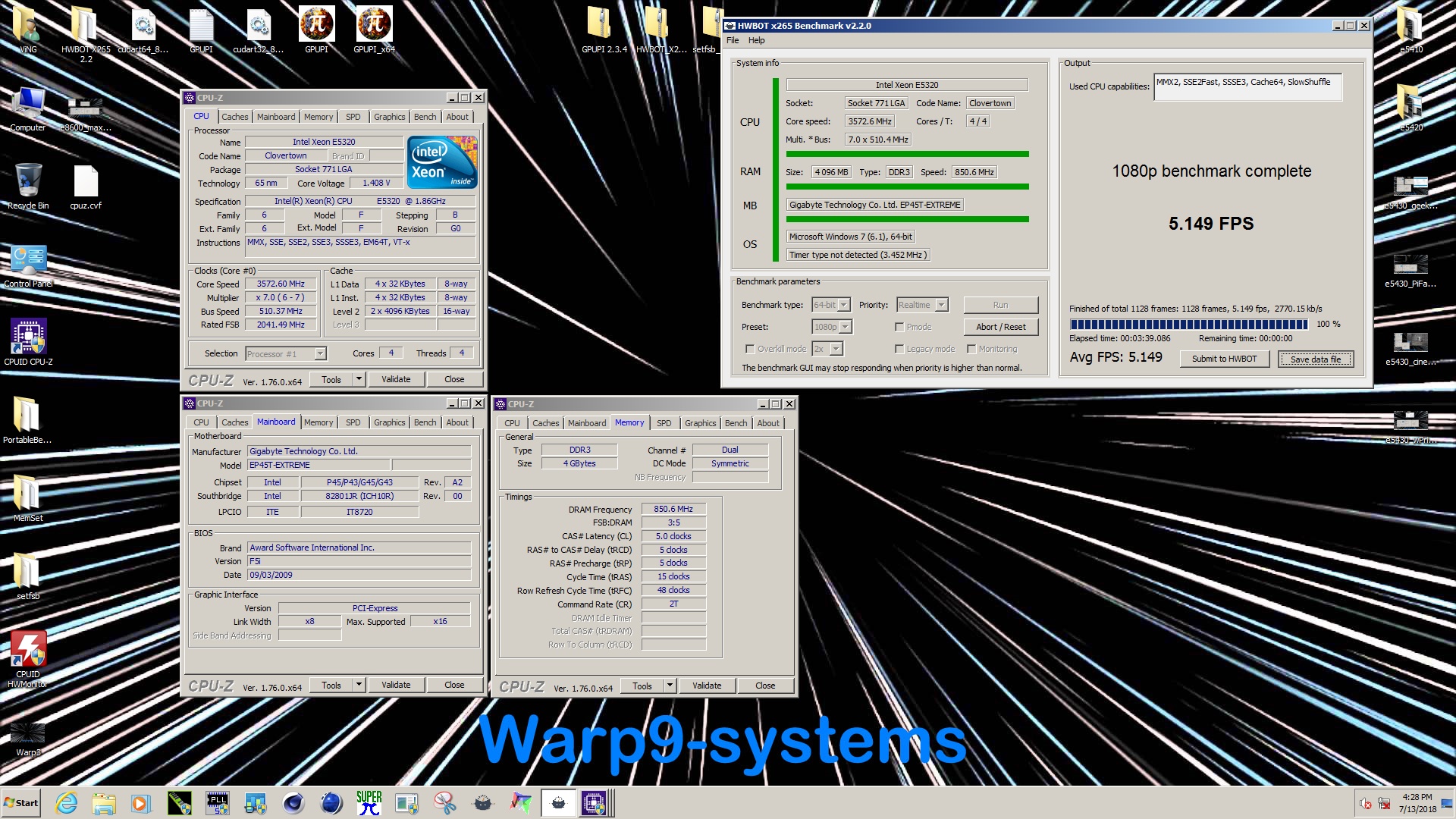Switch to the Caches tab in top CPU-Z window

tap(234, 117)
